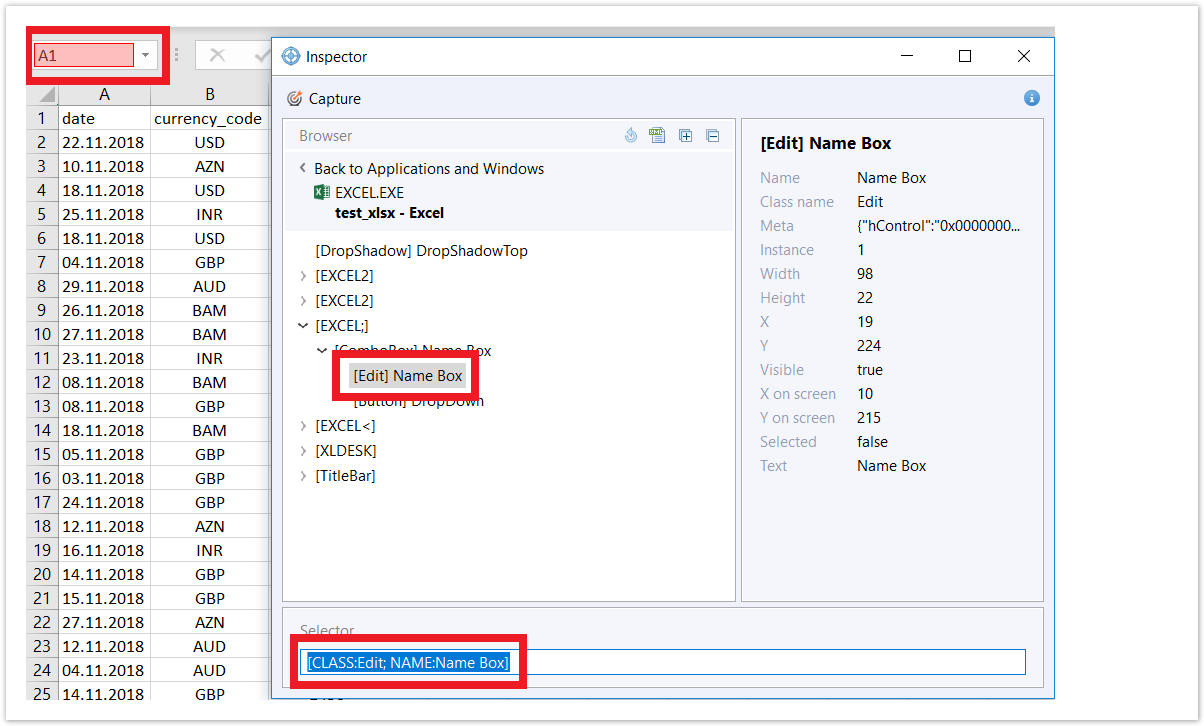Click the 'test_xlsx - Excel' window label
This screenshot has height=726, width=1204.
click(389, 213)
